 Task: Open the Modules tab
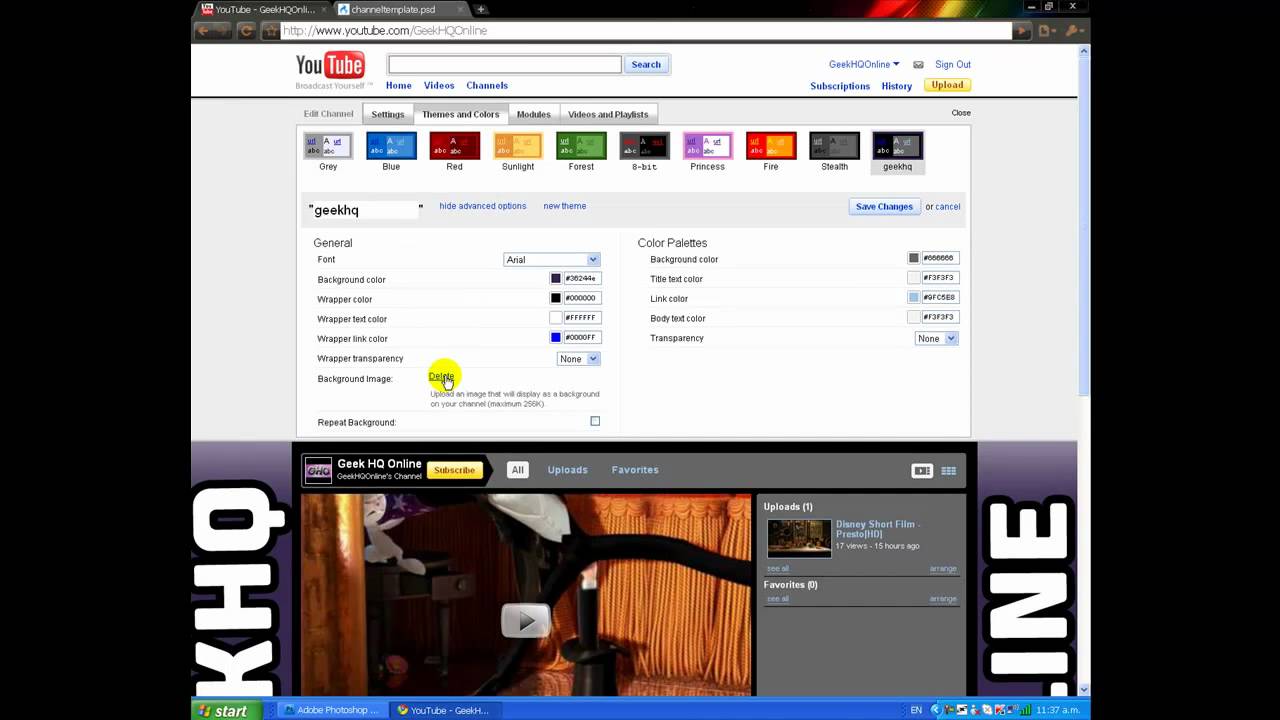[533, 114]
